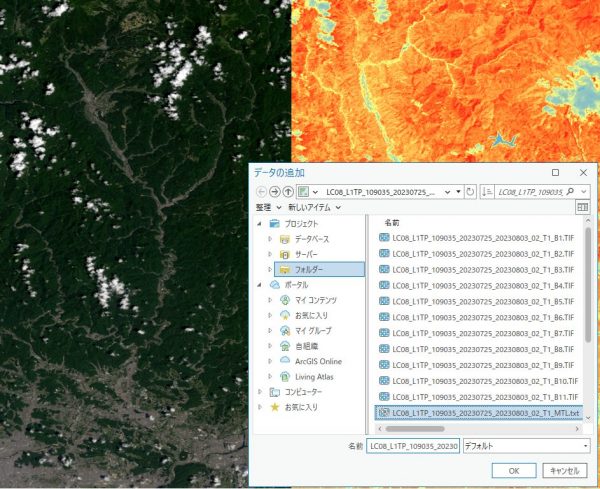Click the Forward navigation arrow
600x489 pixels.
pyautogui.click(x=274, y=191)
